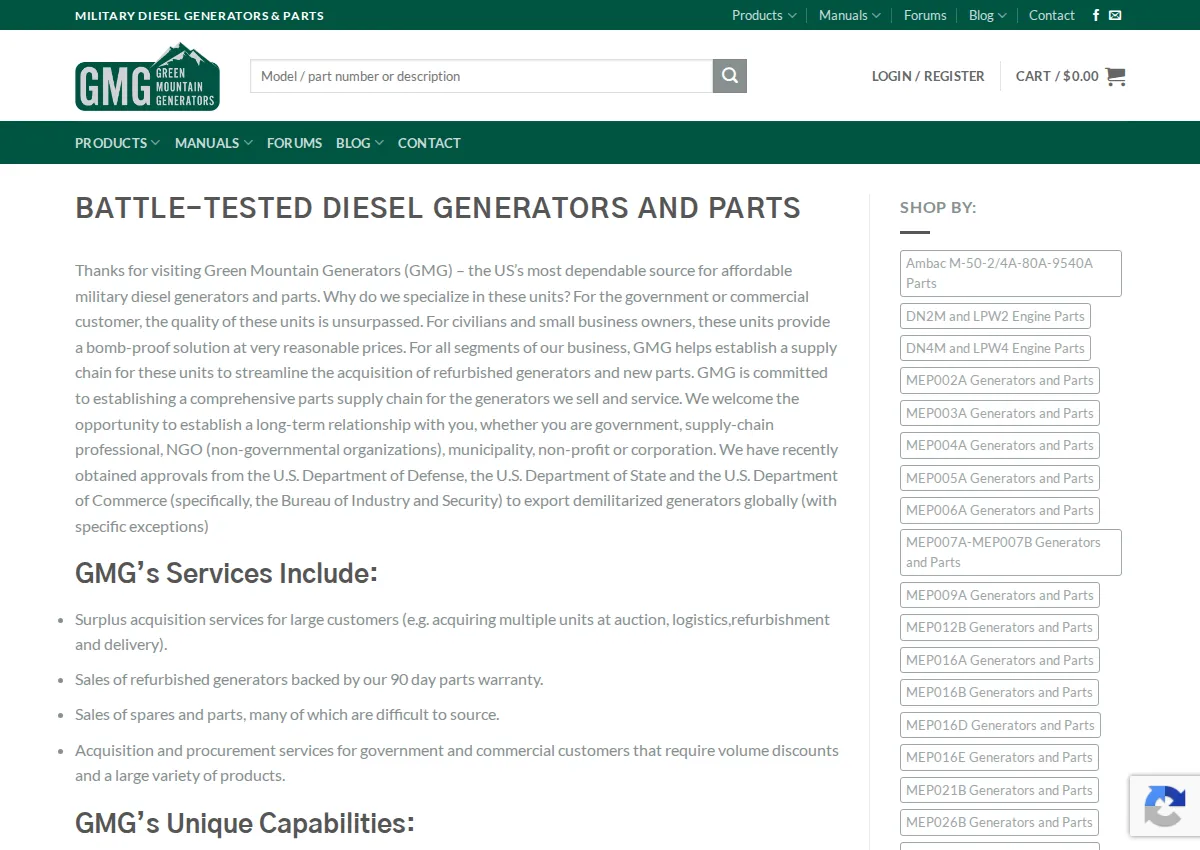The height and width of the screenshot is (850, 1200).
Task: Go to Contact in the top bar
Action: click(1051, 15)
